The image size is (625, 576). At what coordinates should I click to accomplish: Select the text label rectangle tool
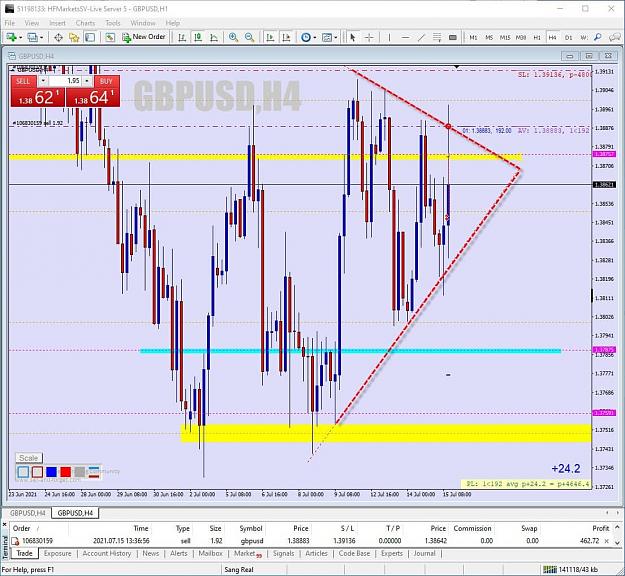pos(453,37)
